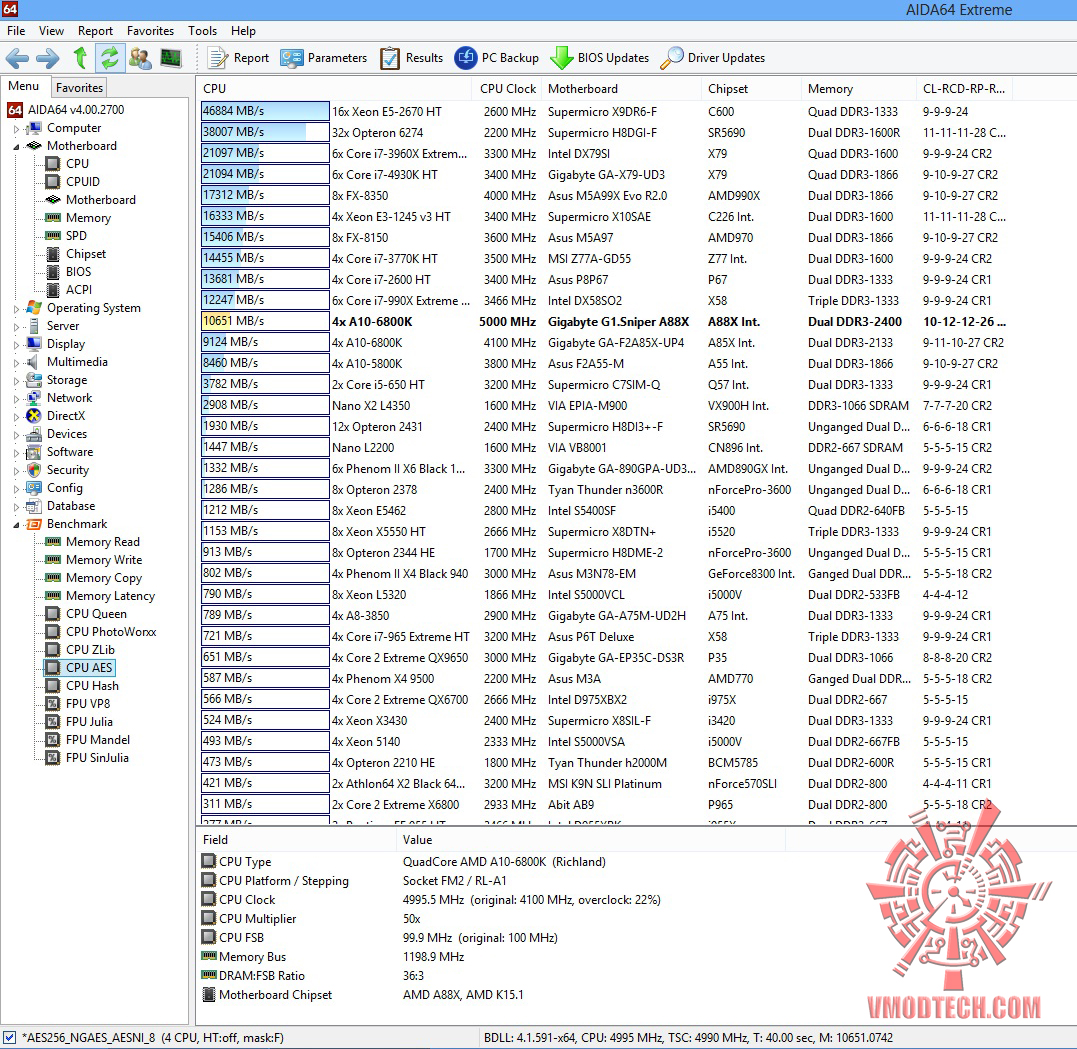Screen dimensions: 1077x1049
Task: Open the Memory Latency benchmark
Action: tap(110, 596)
